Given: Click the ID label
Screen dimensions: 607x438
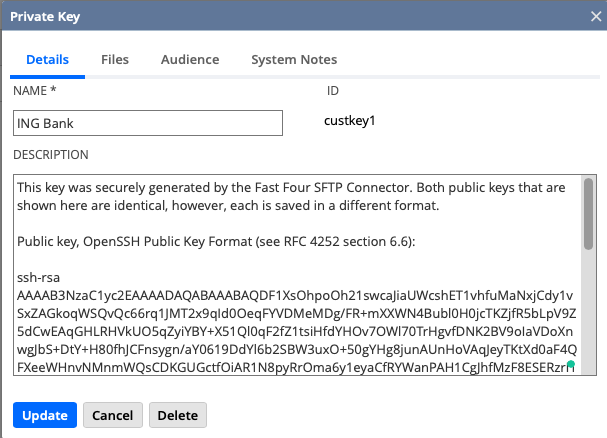Looking at the screenshot, I should (333, 91).
